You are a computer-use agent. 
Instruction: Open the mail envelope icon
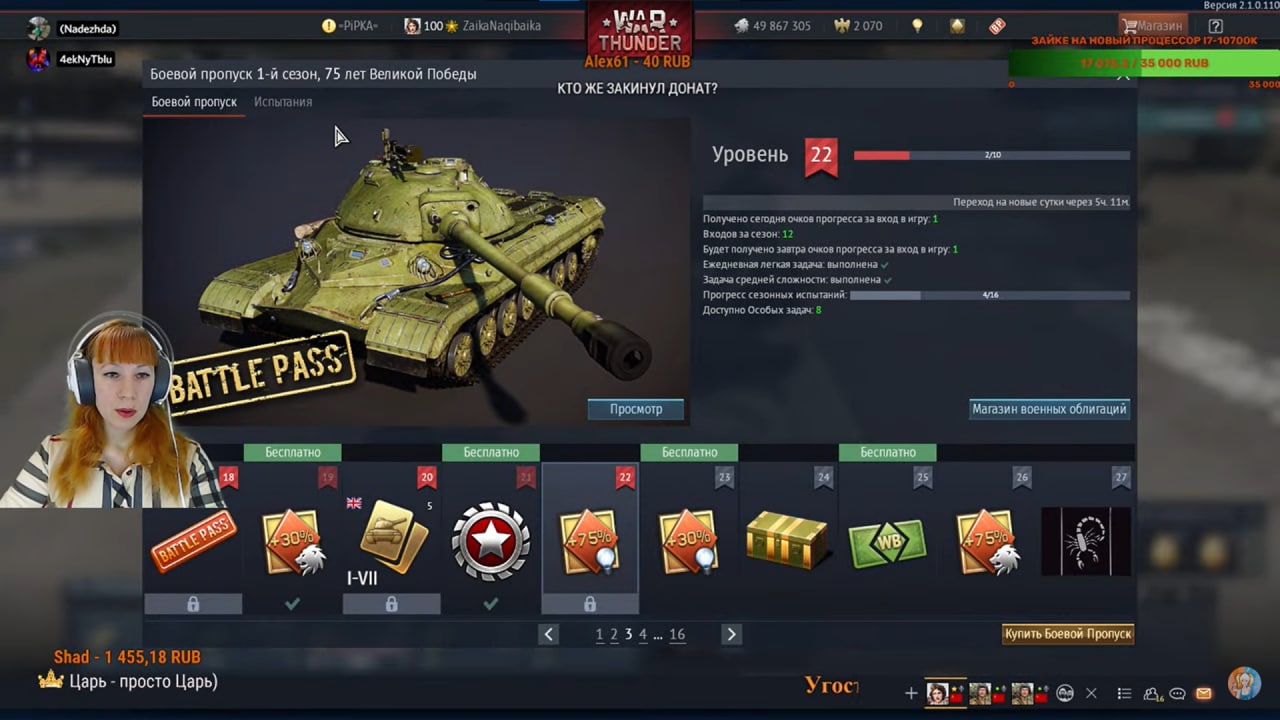pyautogui.click(x=1203, y=693)
